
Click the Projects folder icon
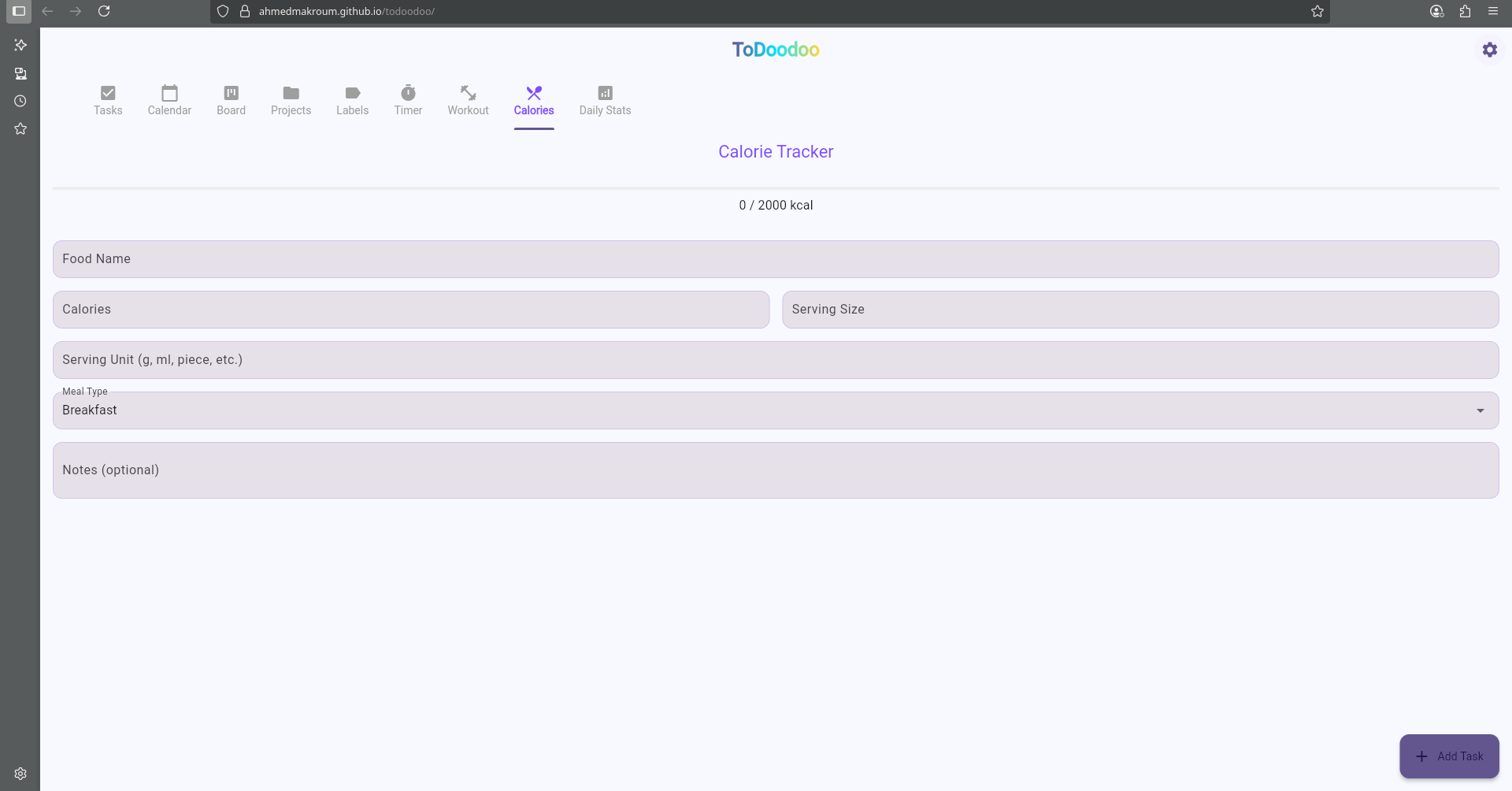(291, 92)
